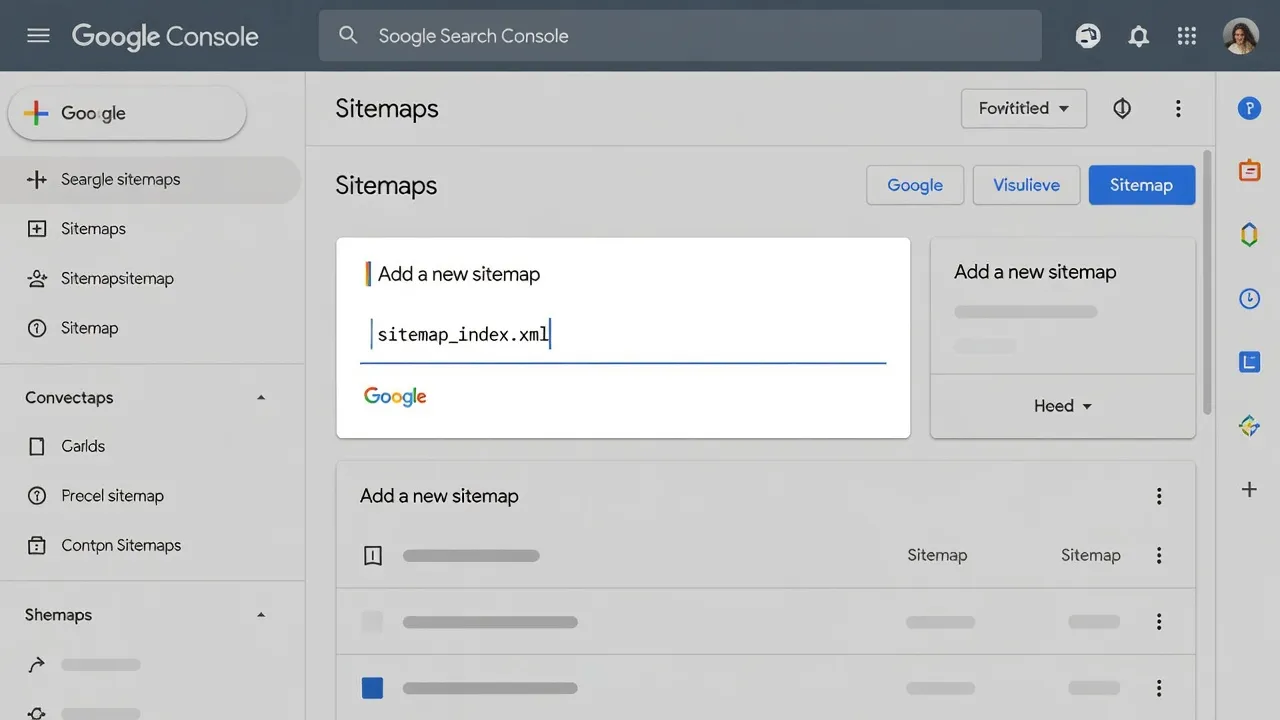
Task: Toggle the blue checkbox in third row
Action: point(372,688)
